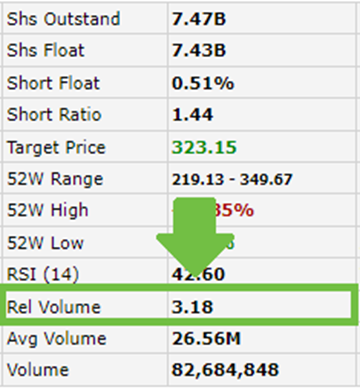Click the green 323.15 target price
This screenshot has height=390, width=360.
204,147
